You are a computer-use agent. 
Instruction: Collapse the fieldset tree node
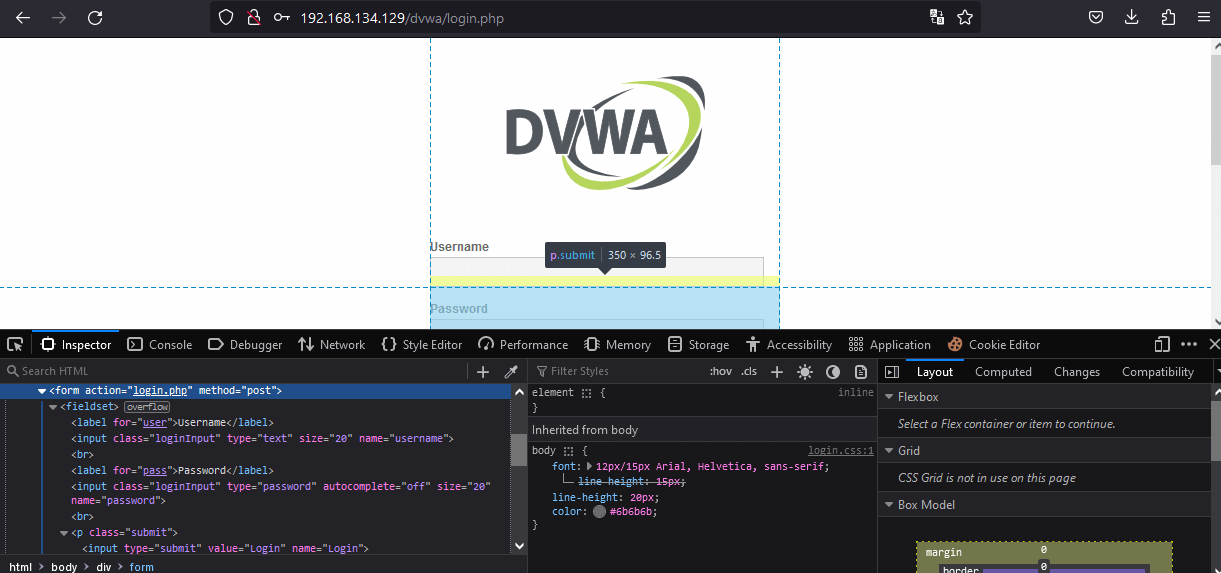coord(53,407)
